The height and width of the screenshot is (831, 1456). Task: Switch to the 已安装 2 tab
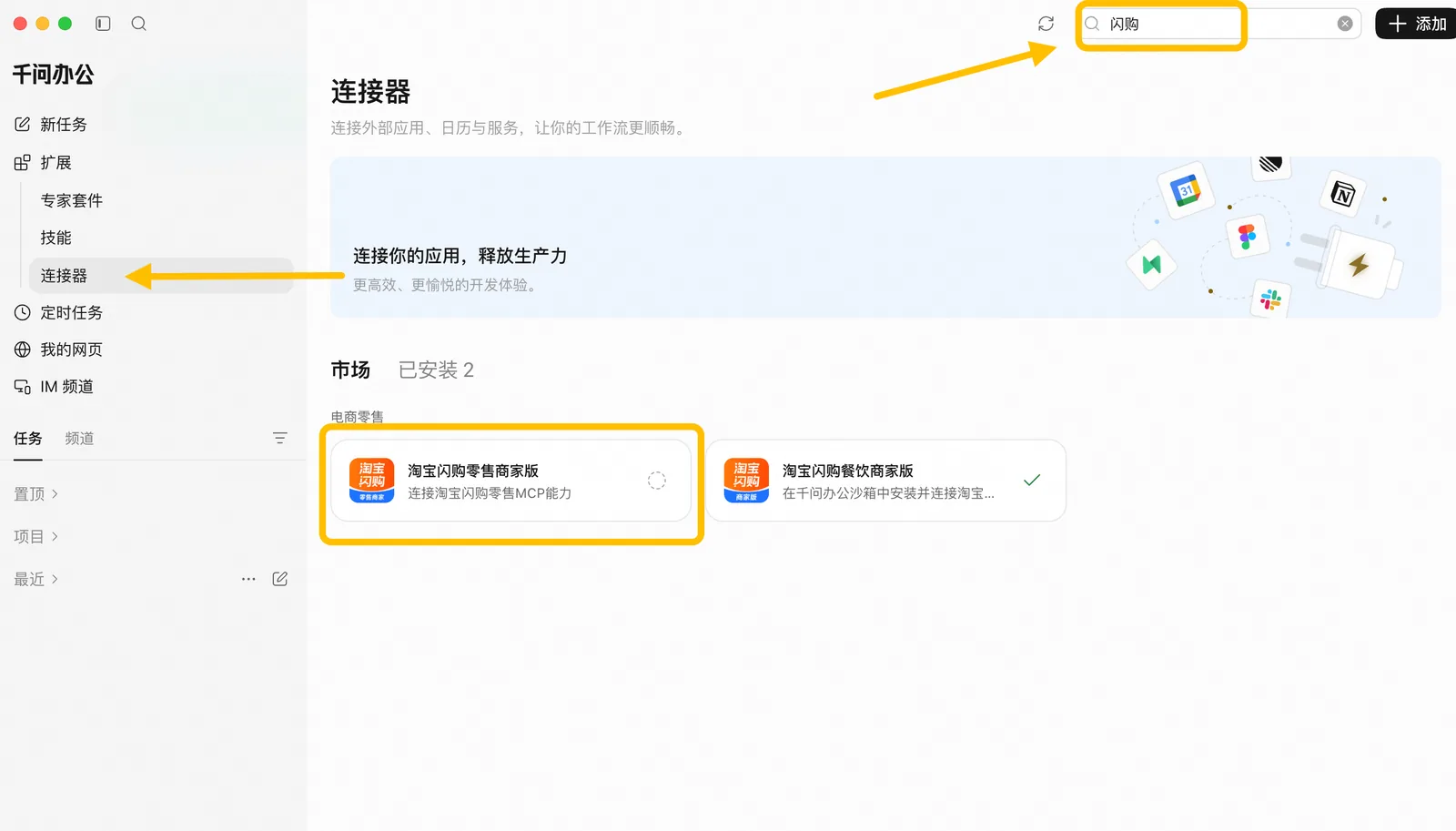(436, 370)
